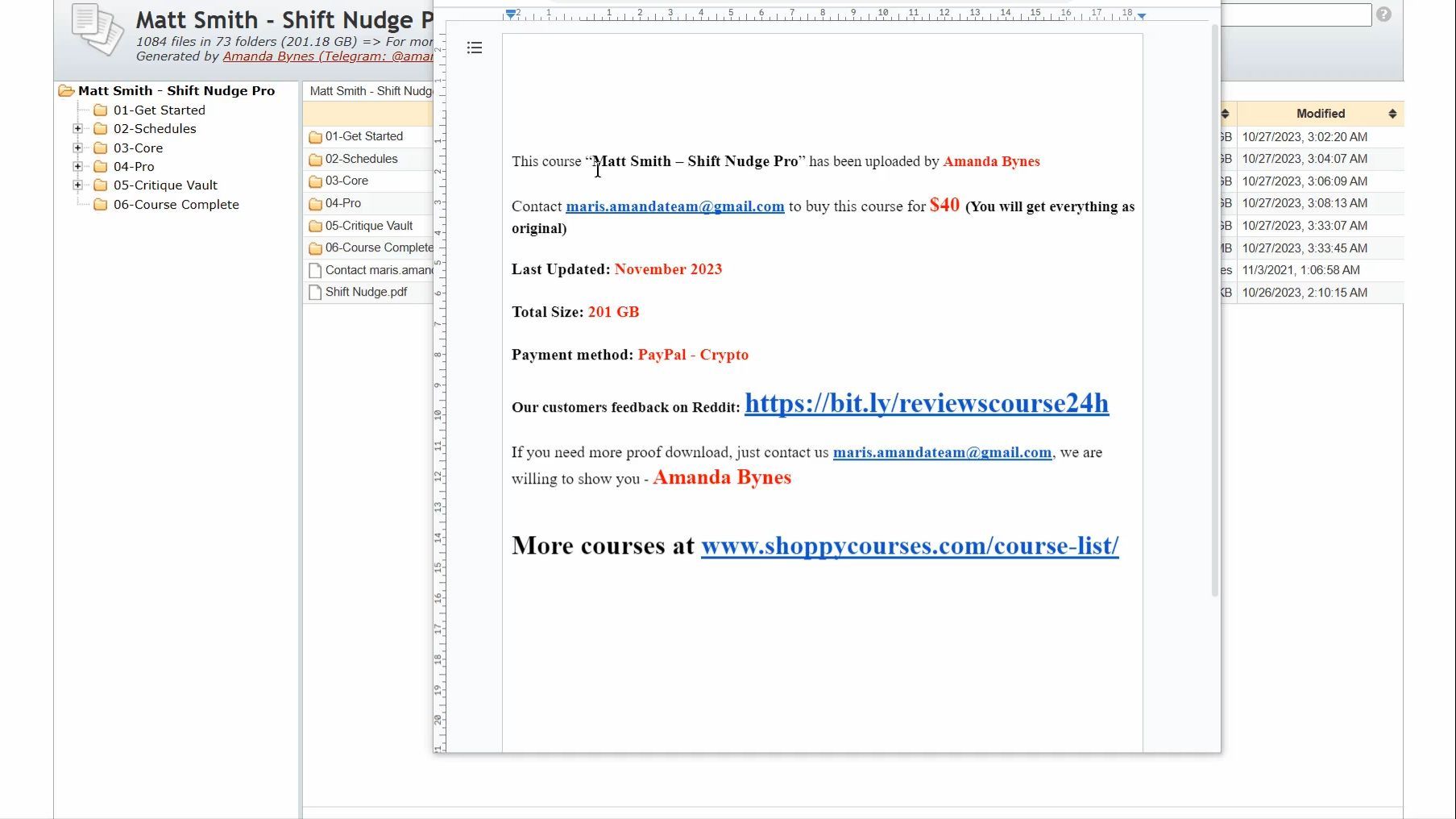Click the right indent marker on ruler
The height and width of the screenshot is (819, 1456).
pos(1142,16)
